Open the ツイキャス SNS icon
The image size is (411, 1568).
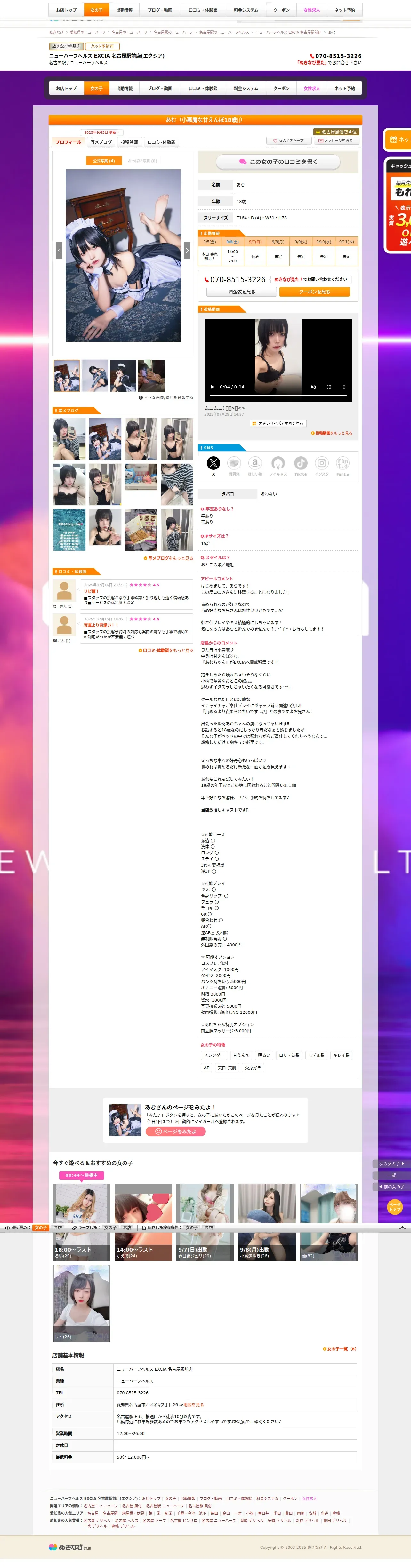coord(278,463)
